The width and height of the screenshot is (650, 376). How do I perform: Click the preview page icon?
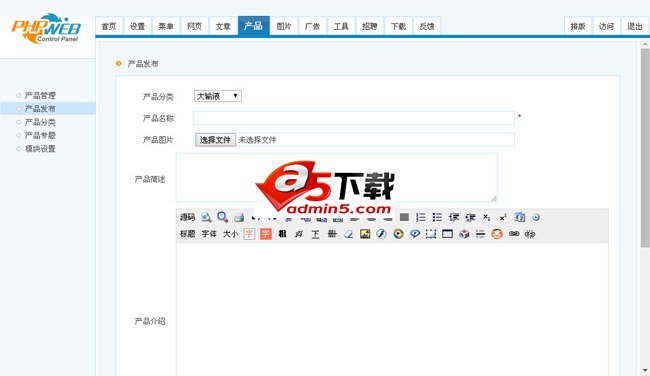(206, 217)
